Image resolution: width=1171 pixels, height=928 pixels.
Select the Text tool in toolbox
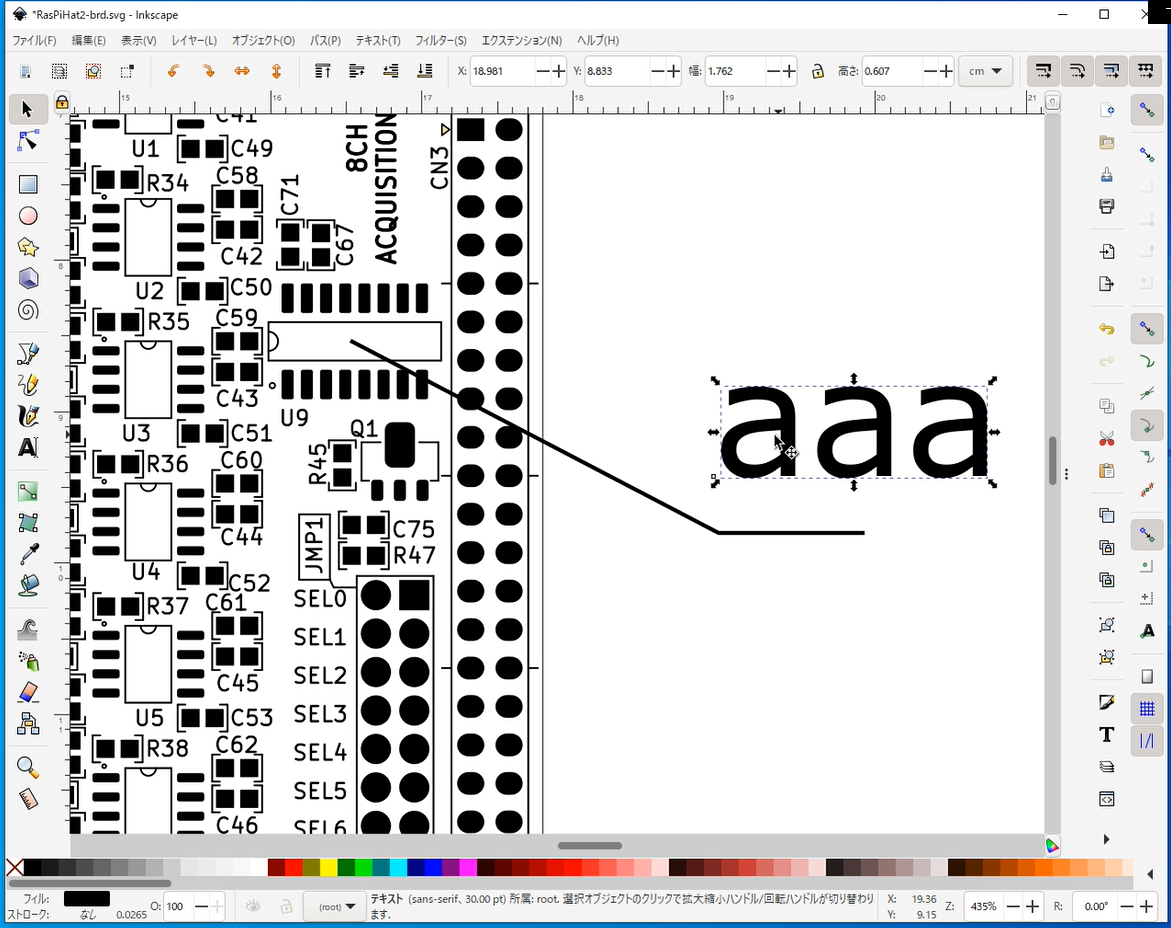(x=28, y=447)
